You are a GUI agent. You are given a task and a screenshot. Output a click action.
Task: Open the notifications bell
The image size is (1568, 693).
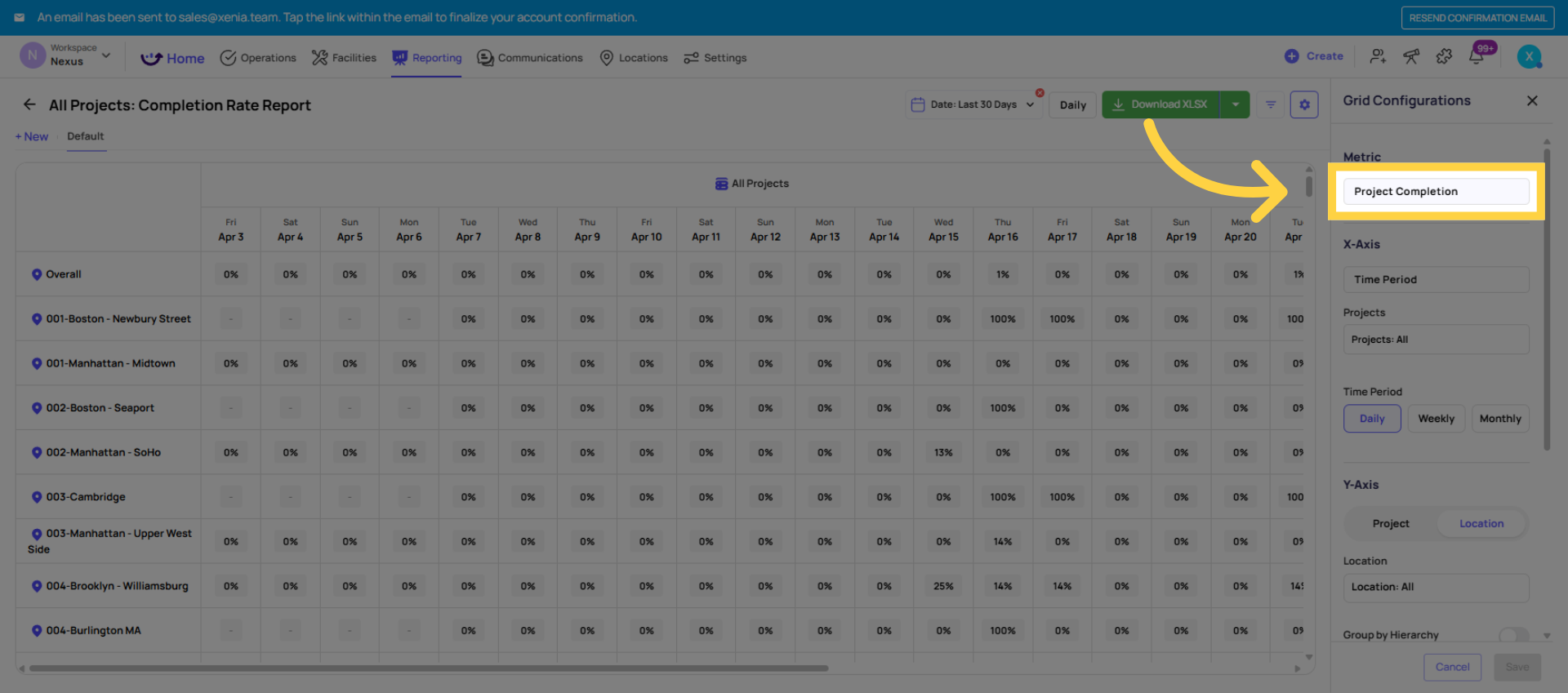point(1477,56)
